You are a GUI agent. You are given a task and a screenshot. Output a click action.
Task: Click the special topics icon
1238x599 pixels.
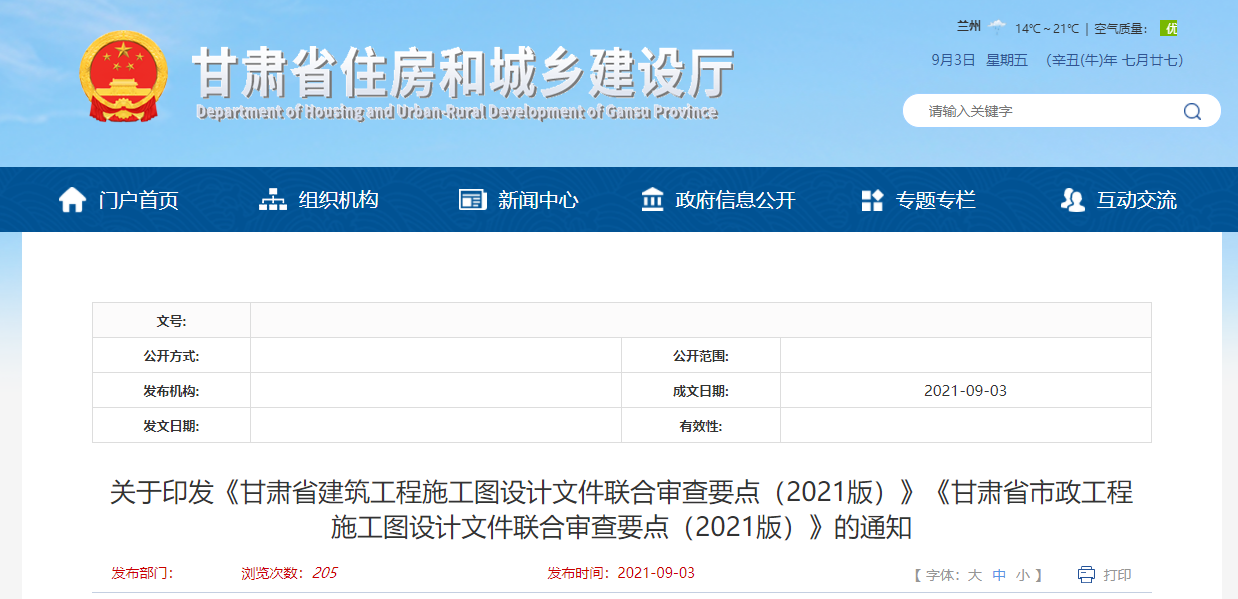point(872,200)
